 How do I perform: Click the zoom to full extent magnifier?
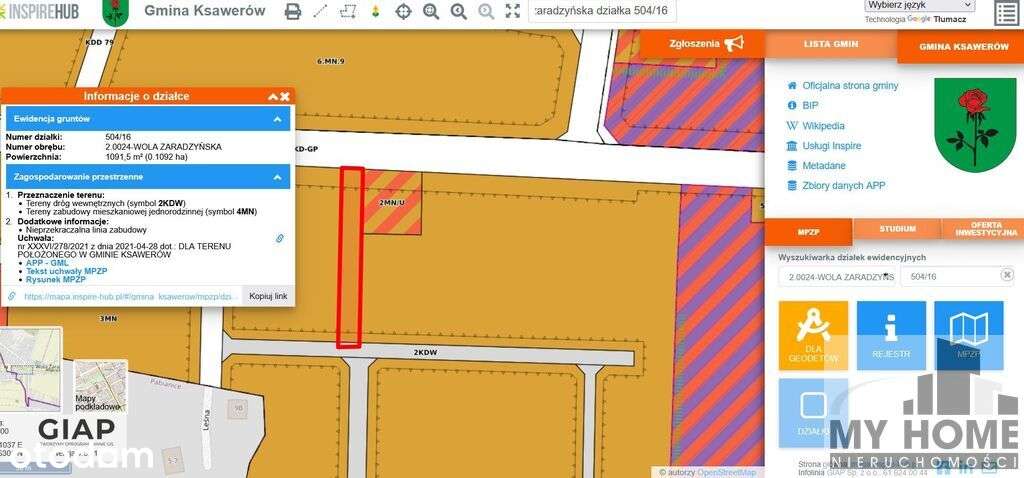431,11
